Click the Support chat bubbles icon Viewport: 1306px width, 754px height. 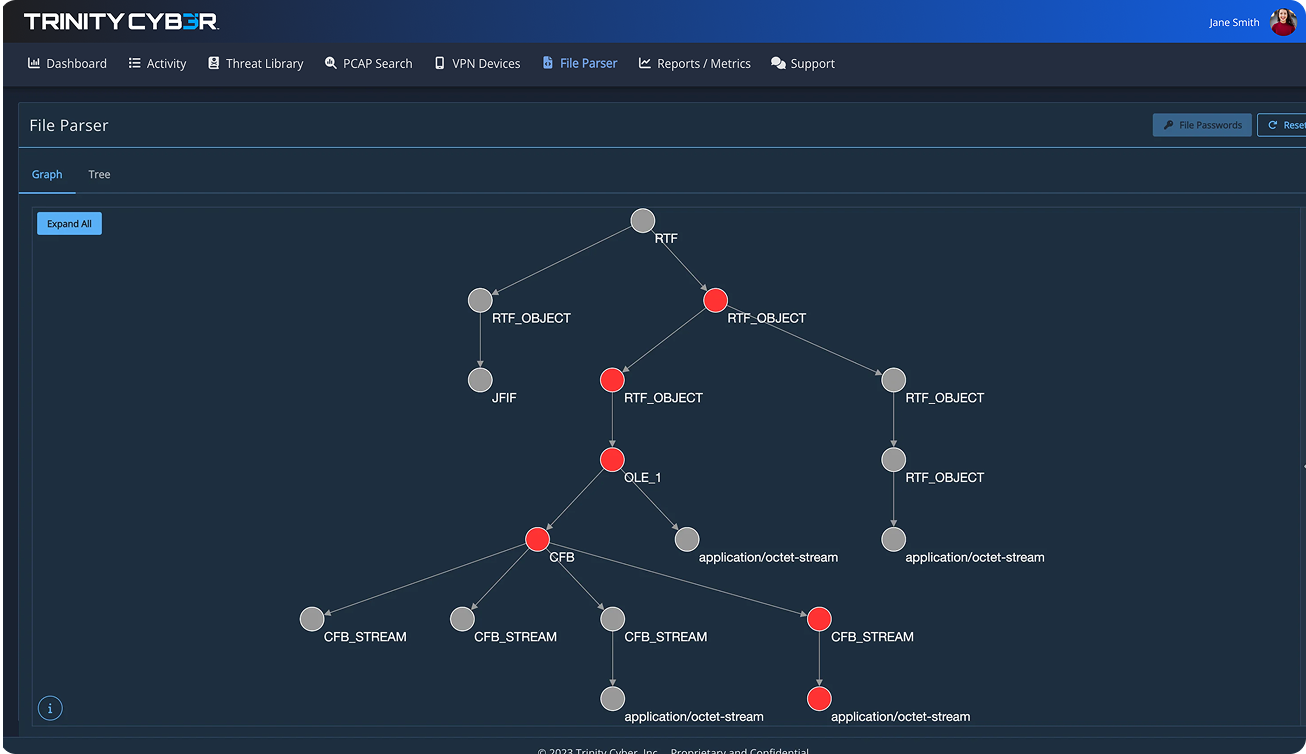point(778,63)
